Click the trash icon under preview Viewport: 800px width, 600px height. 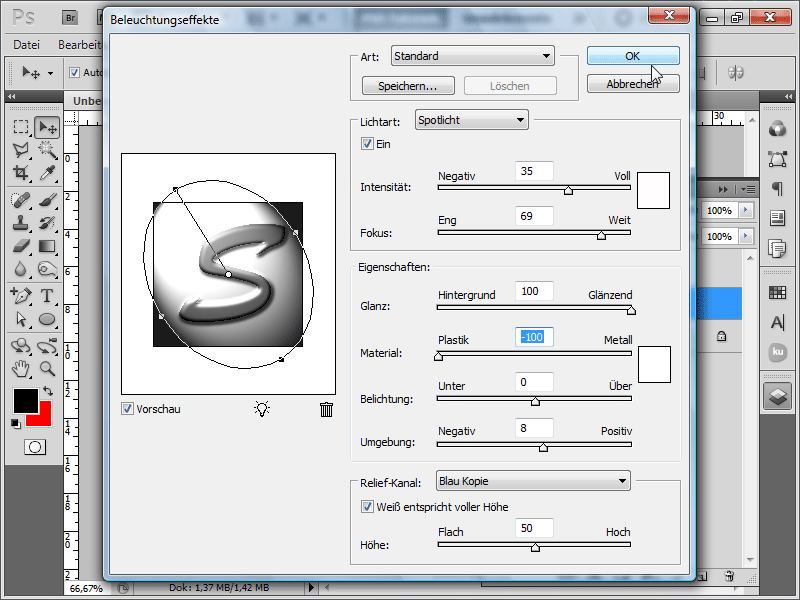(x=327, y=409)
